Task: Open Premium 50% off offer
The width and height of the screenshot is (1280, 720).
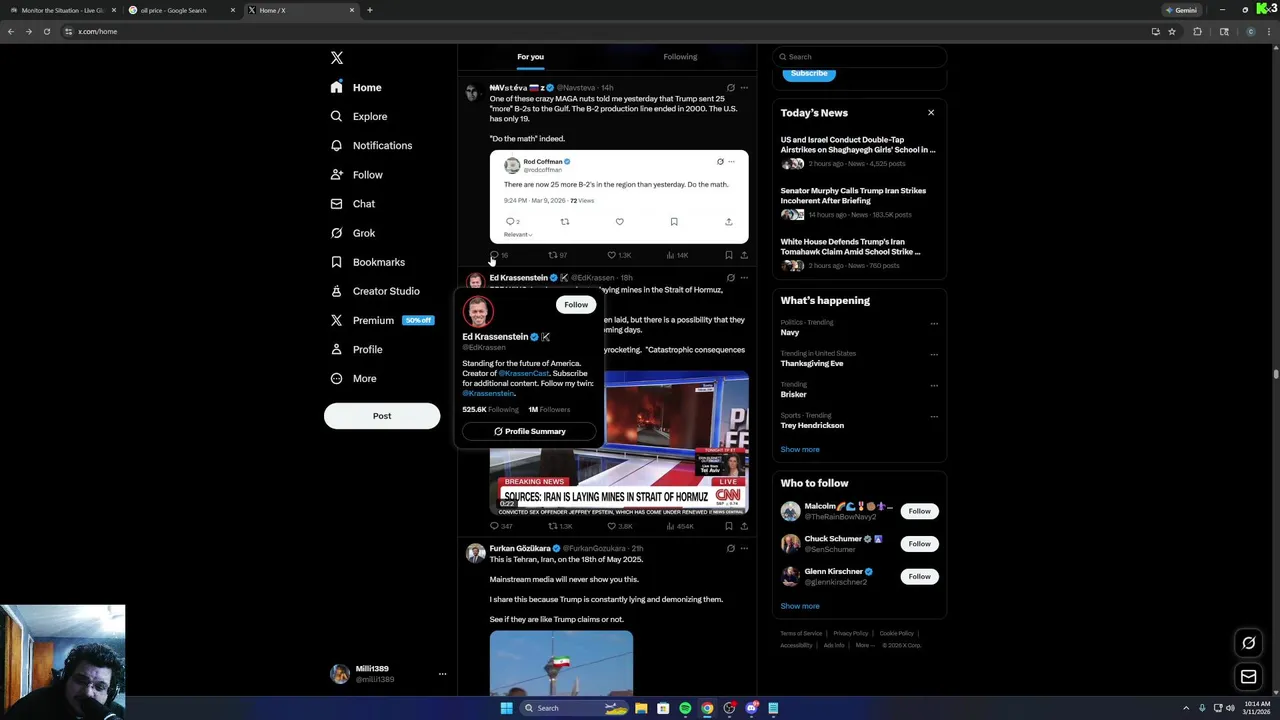Action: pos(382,320)
